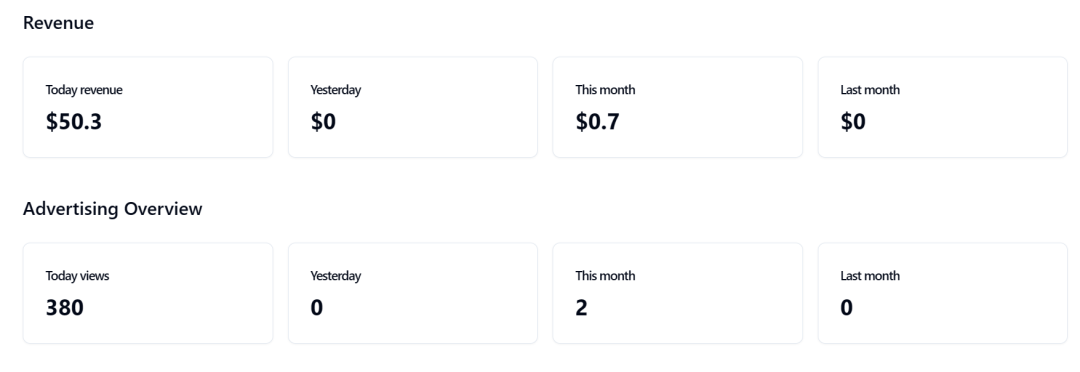The width and height of the screenshot is (1080, 372).
Task: Select the Last month views count 0
Action: click(847, 307)
